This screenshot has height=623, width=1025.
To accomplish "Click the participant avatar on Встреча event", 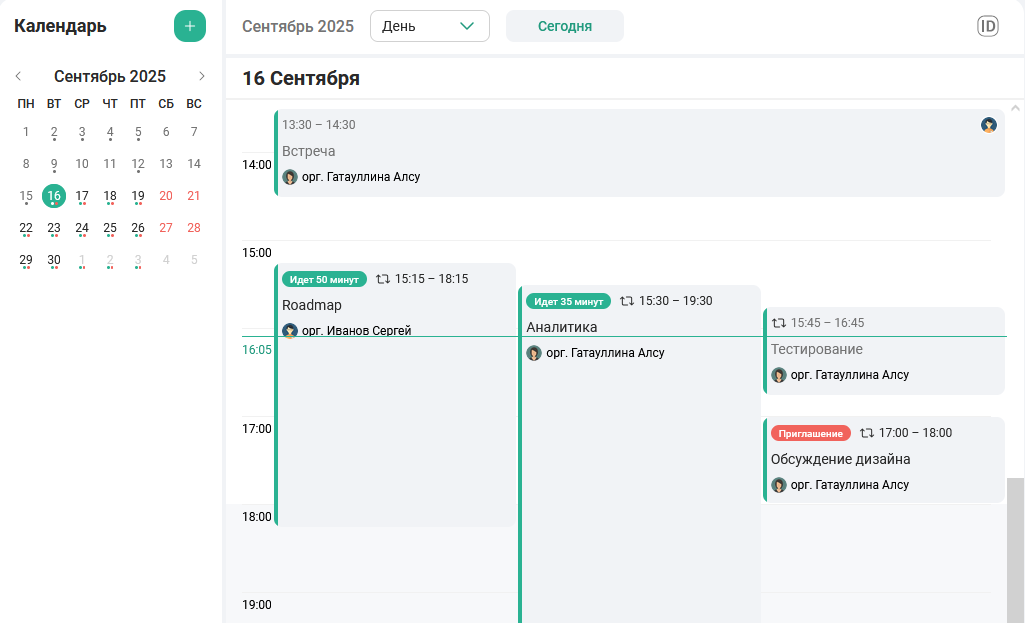I will [988, 125].
